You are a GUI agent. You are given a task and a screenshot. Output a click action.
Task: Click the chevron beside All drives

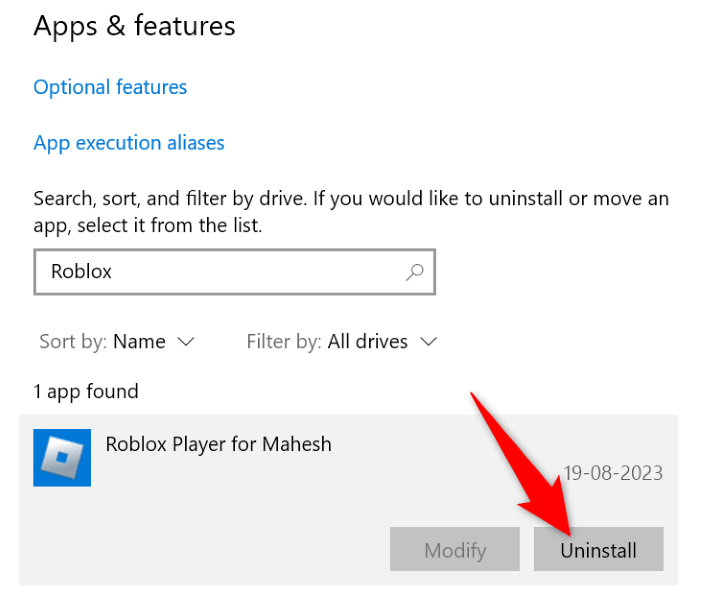[x=429, y=342]
